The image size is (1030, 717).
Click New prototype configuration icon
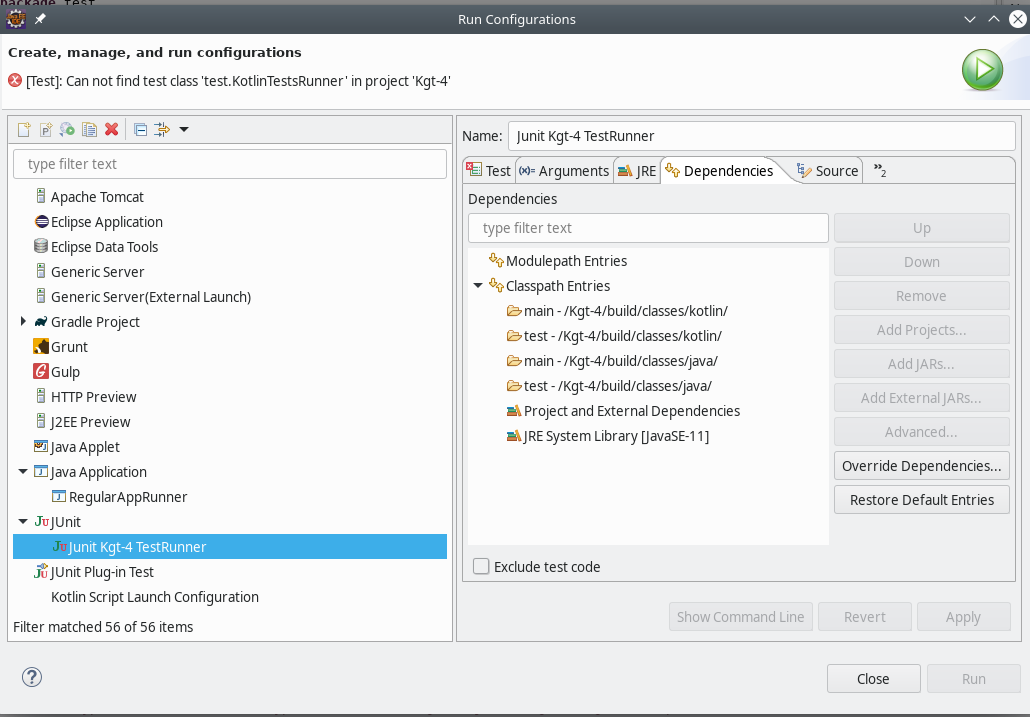46,129
